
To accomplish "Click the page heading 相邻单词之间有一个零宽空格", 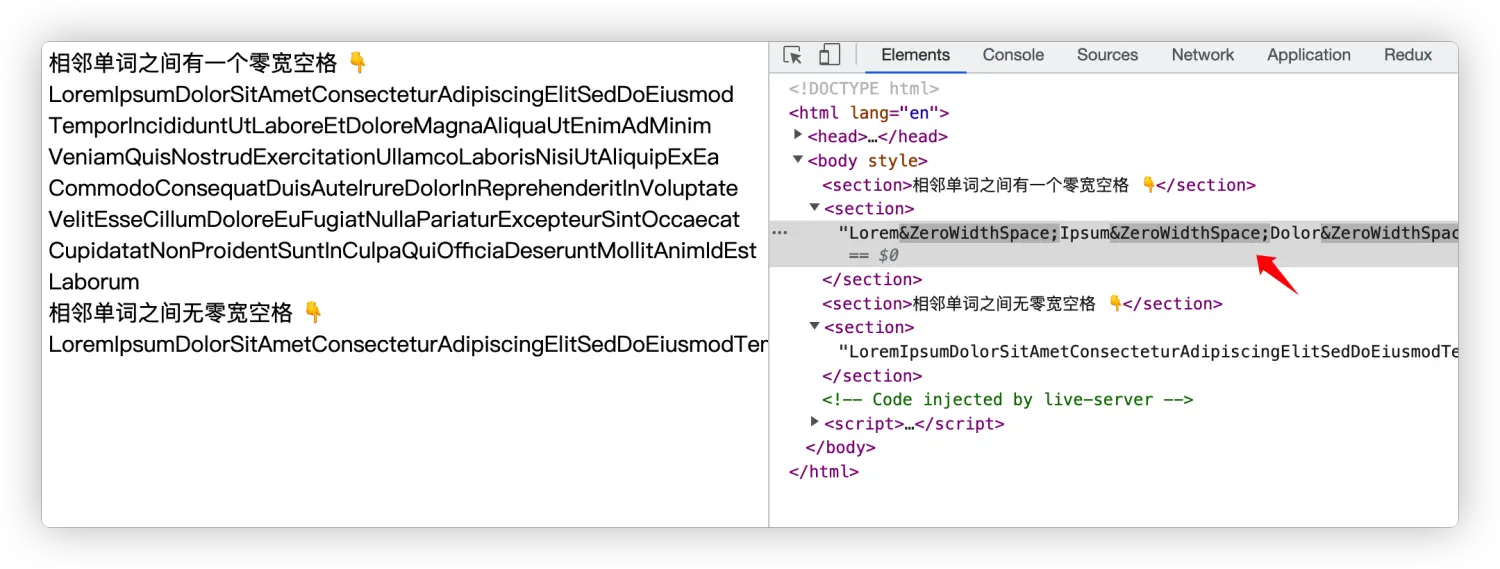I will point(208,64).
